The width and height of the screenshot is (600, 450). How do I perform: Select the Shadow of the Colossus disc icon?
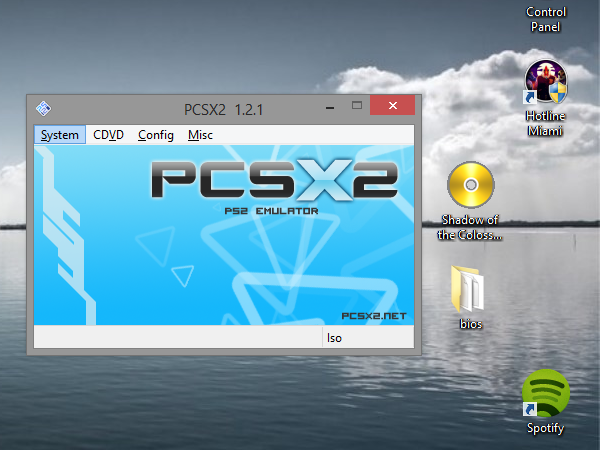(x=470, y=201)
